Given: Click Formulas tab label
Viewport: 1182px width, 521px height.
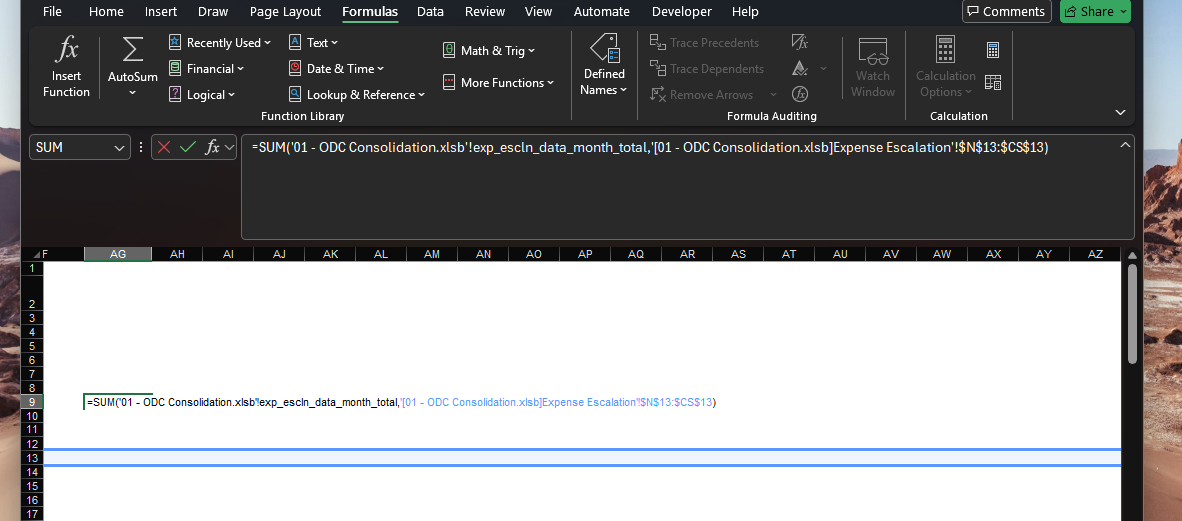Looking at the screenshot, I should coord(369,11).
